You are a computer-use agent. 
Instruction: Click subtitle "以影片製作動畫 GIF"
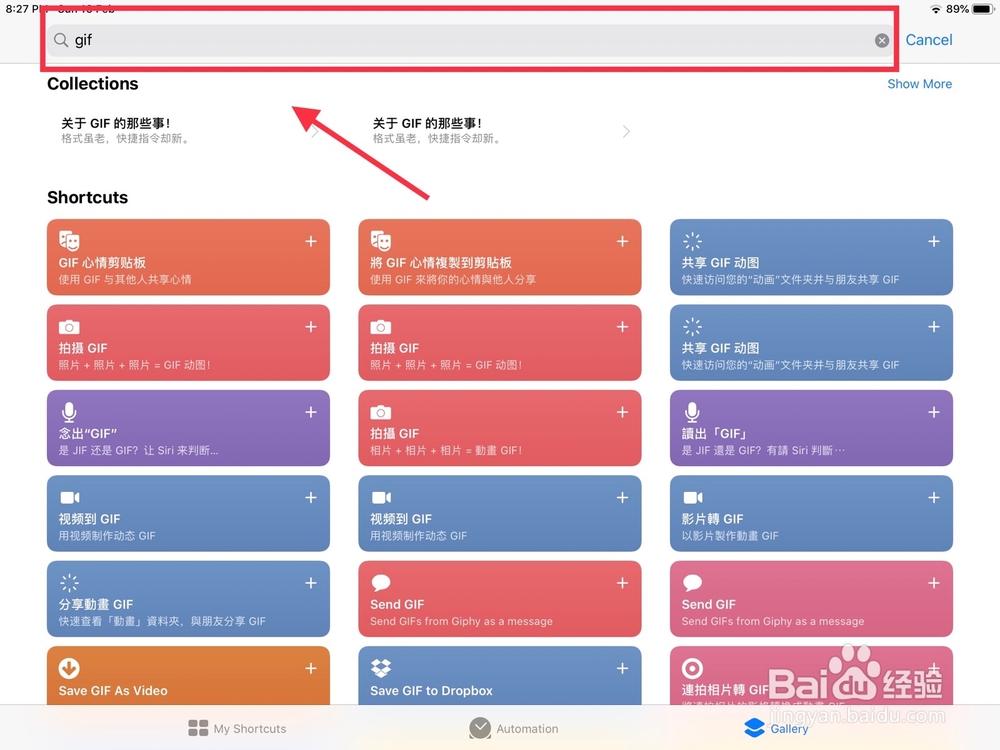(730, 536)
